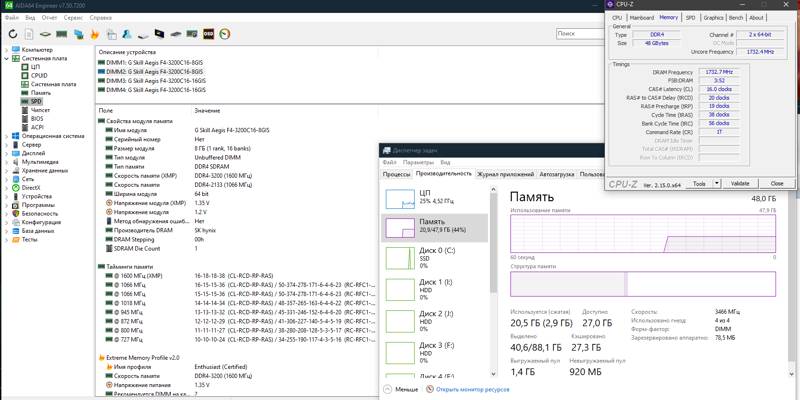800x400 pixels.
Task: Select DIMM2 G Skill Aegis 8GIS module
Action: pyautogui.click(x=151, y=71)
